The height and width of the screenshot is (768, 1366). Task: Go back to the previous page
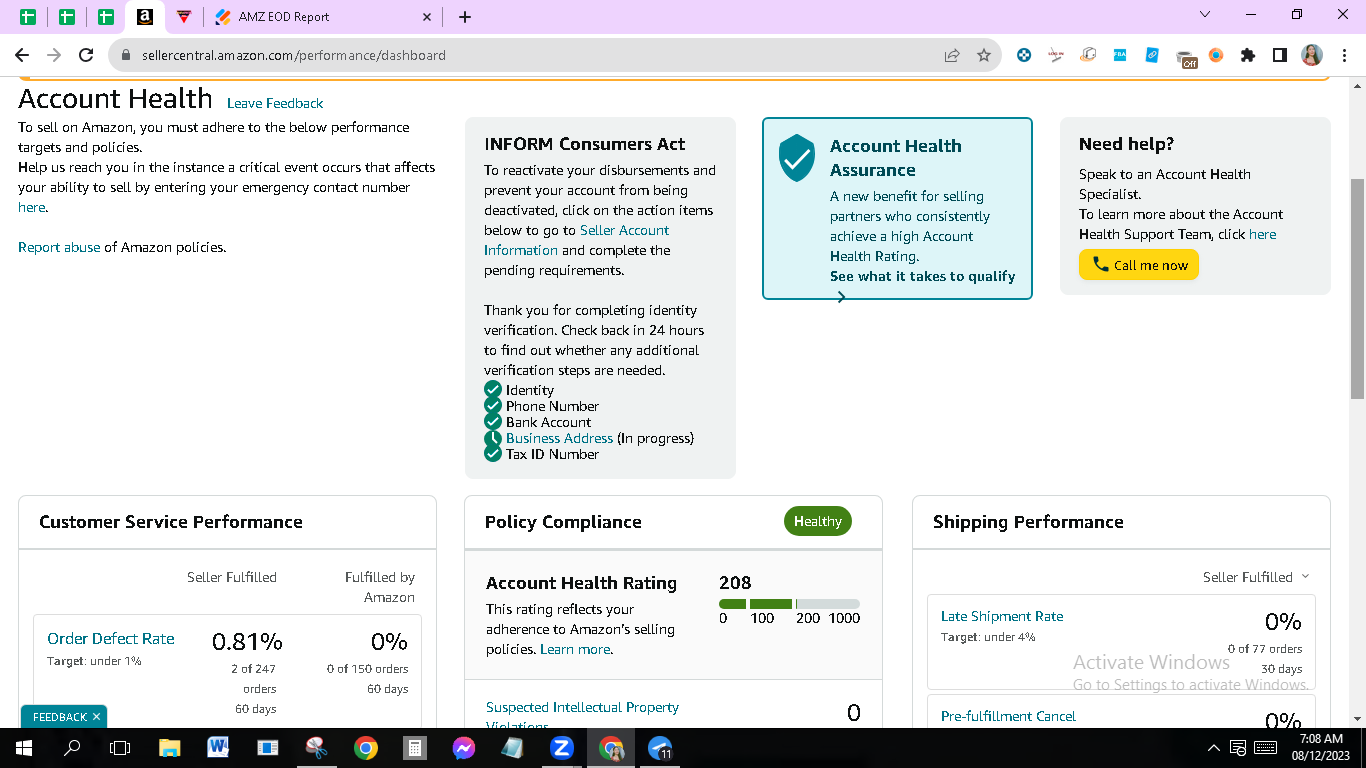[22, 56]
